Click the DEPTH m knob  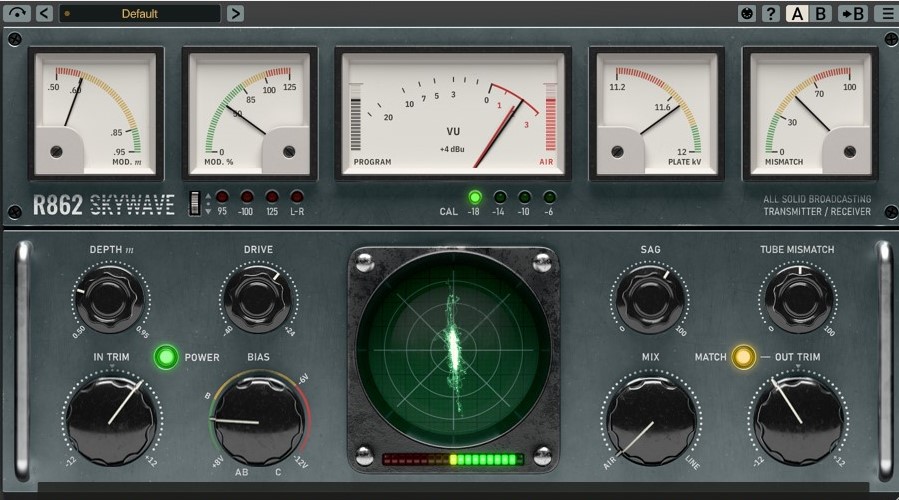(110, 299)
